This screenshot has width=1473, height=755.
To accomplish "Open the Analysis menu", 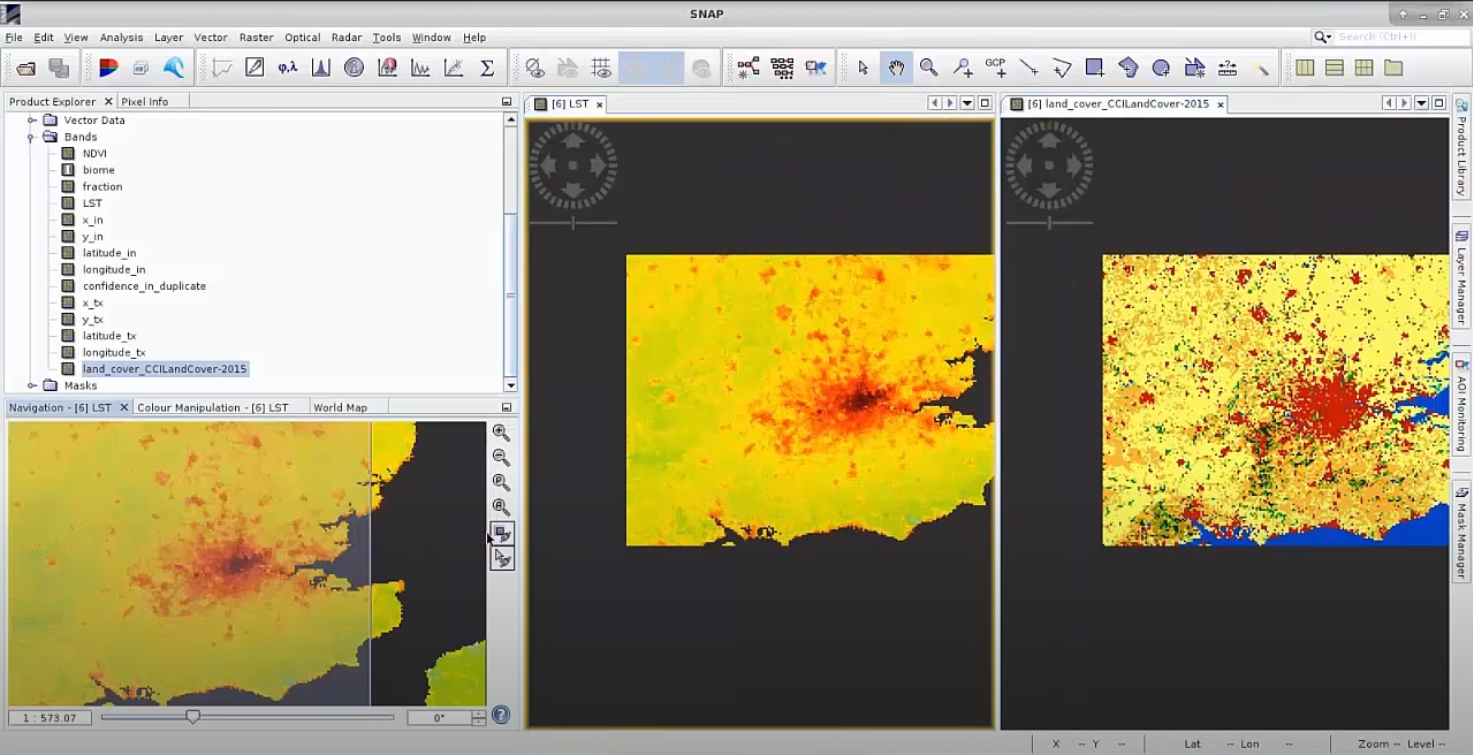I will coord(121,37).
